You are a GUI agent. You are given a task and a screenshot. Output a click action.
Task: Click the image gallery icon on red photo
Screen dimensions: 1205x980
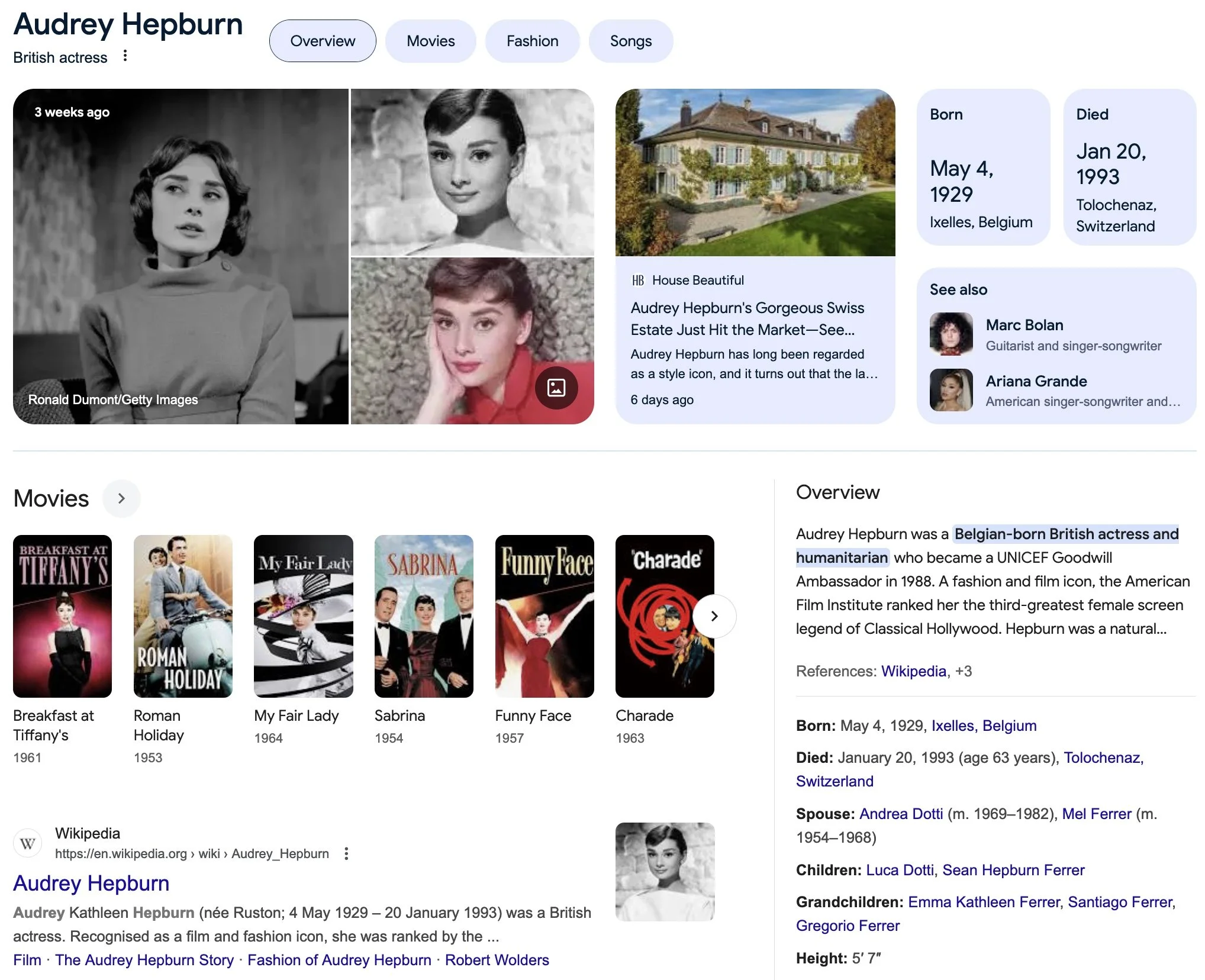pos(556,388)
